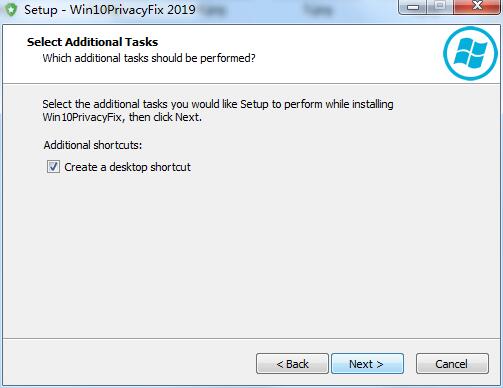Minimize the setup window
The width and height of the screenshot is (503, 388).
click(413, 7)
